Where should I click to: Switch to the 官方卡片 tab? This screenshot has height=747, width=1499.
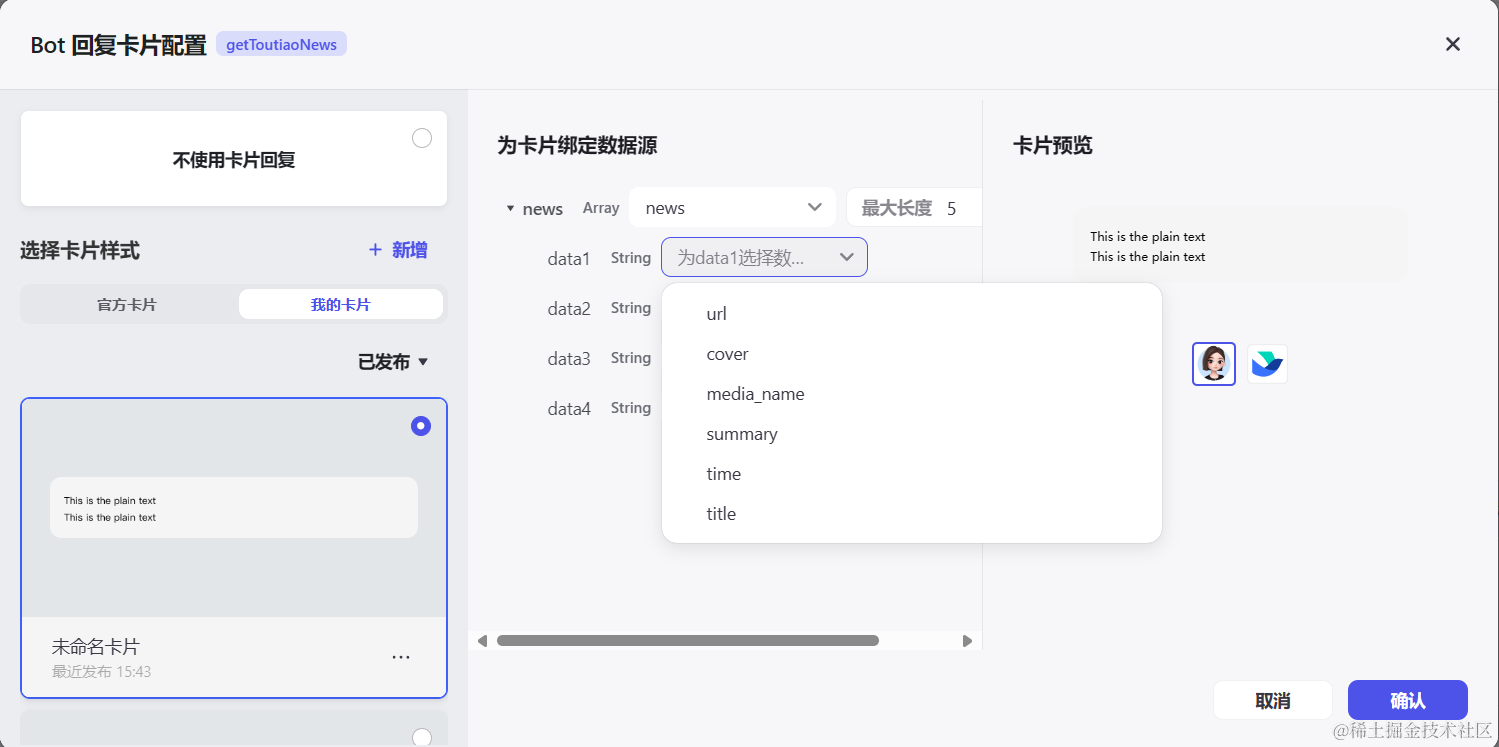tap(127, 304)
